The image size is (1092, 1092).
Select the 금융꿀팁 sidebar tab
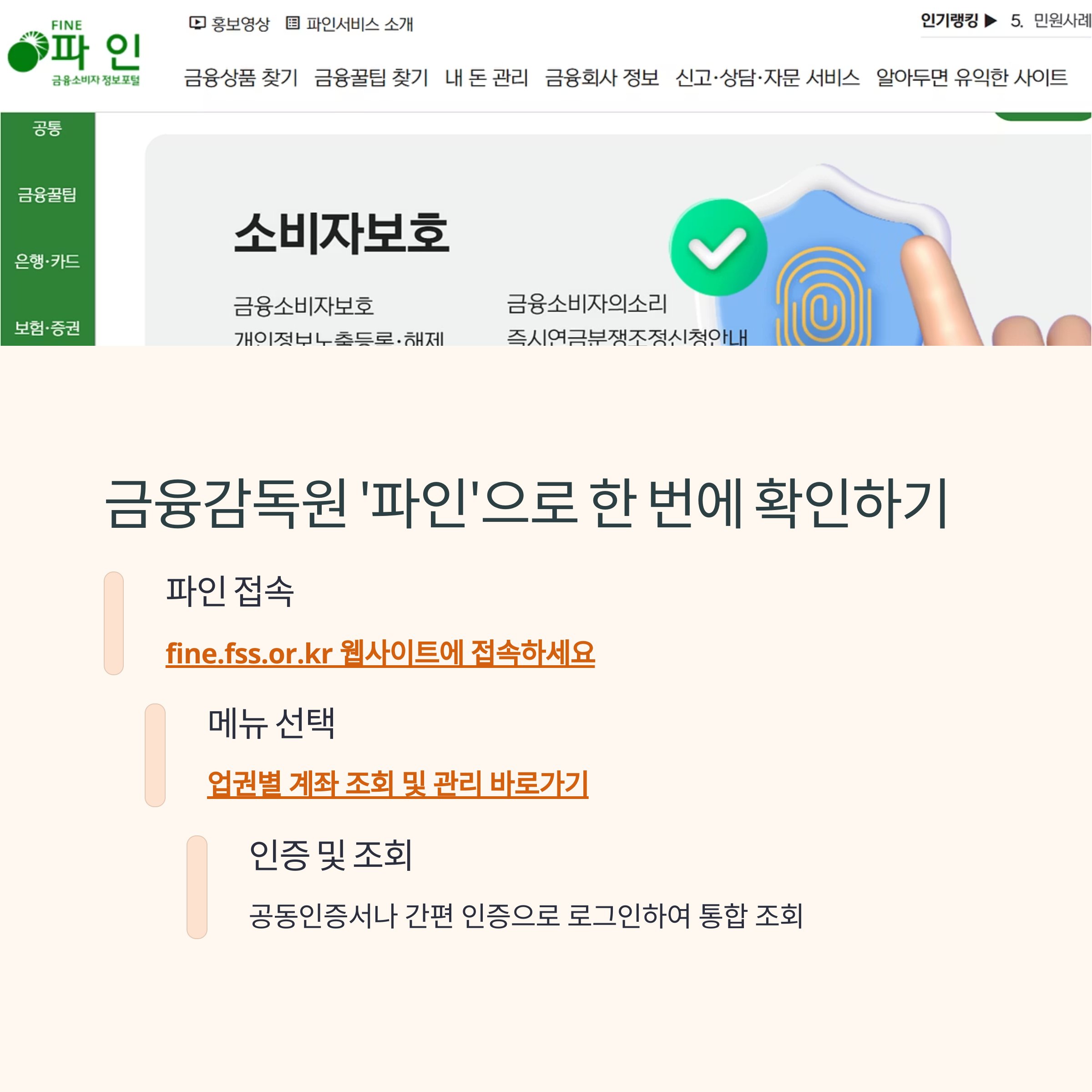(x=47, y=195)
